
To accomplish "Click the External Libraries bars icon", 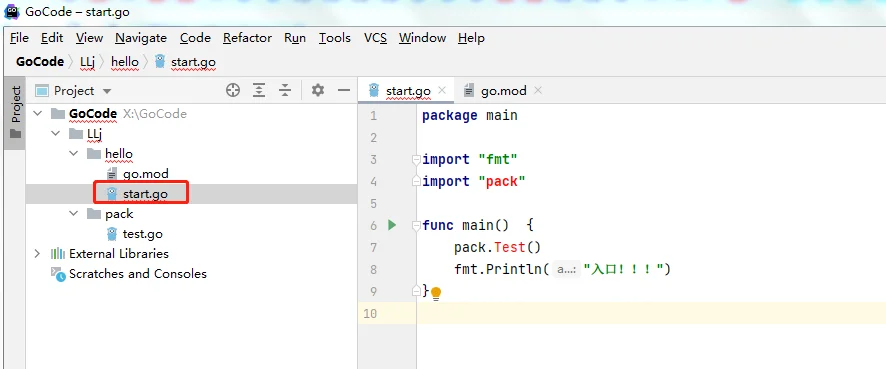I will (x=58, y=254).
